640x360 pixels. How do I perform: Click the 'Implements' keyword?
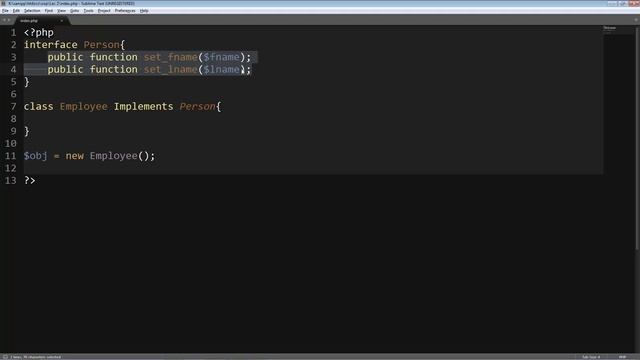coord(144,107)
